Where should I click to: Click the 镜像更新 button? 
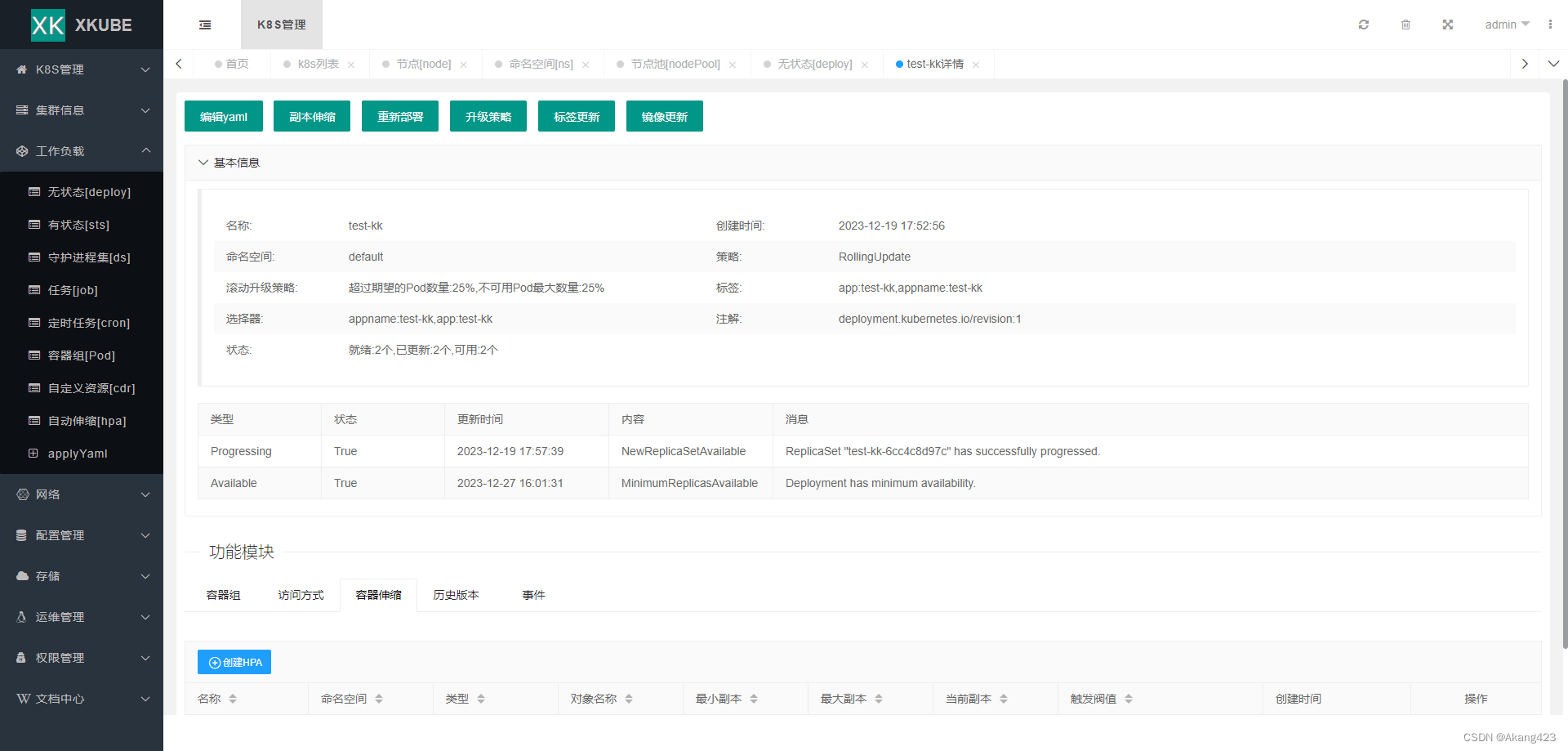[665, 116]
